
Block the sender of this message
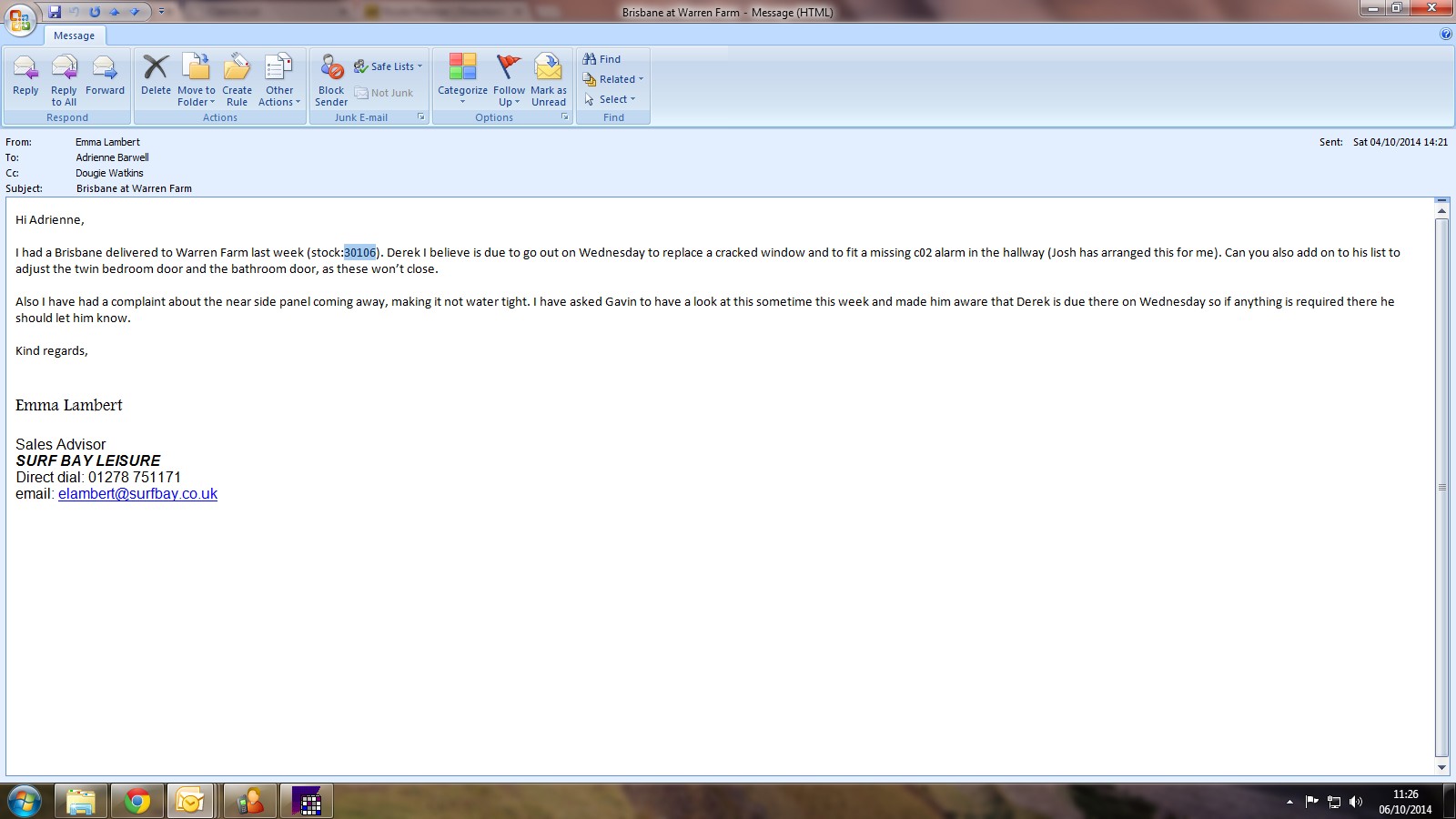coord(331,80)
